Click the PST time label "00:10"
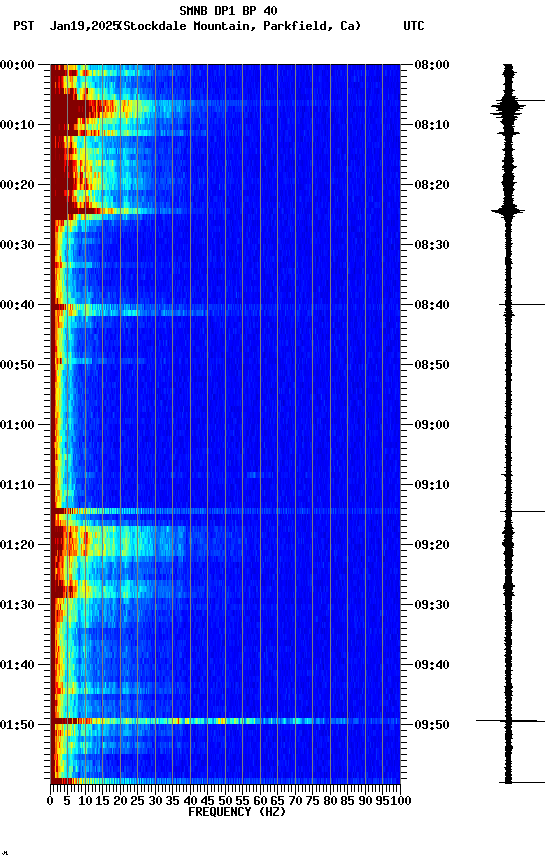The image size is (552, 864). (17, 125)
